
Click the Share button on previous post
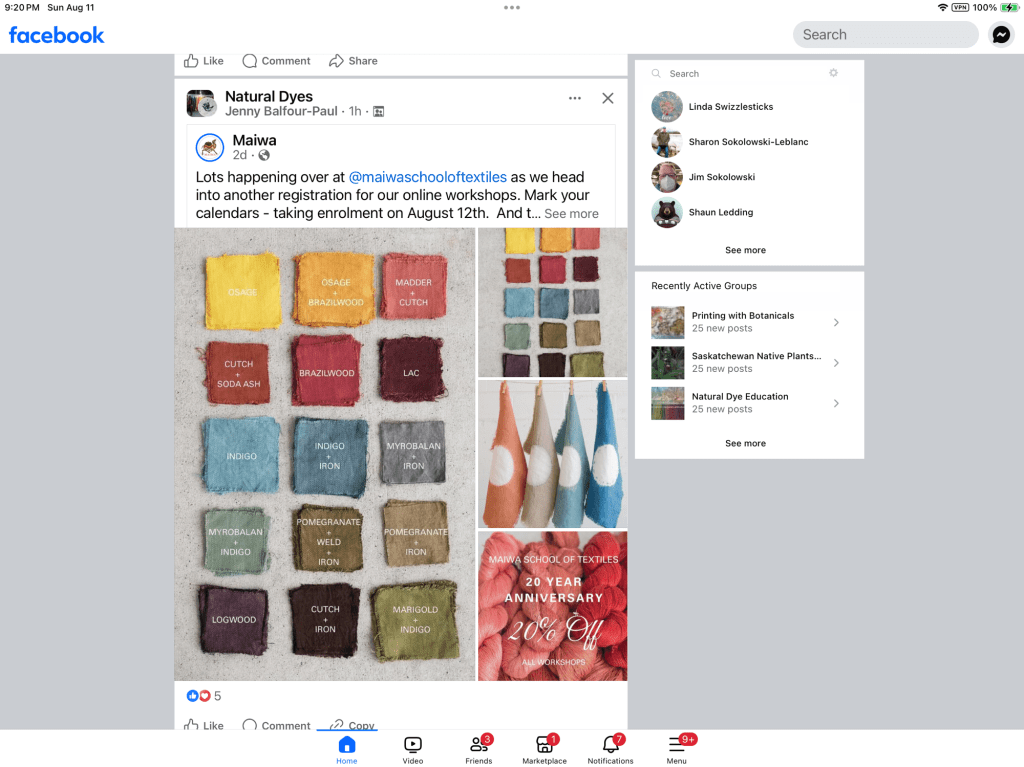(x=353, y=61)
